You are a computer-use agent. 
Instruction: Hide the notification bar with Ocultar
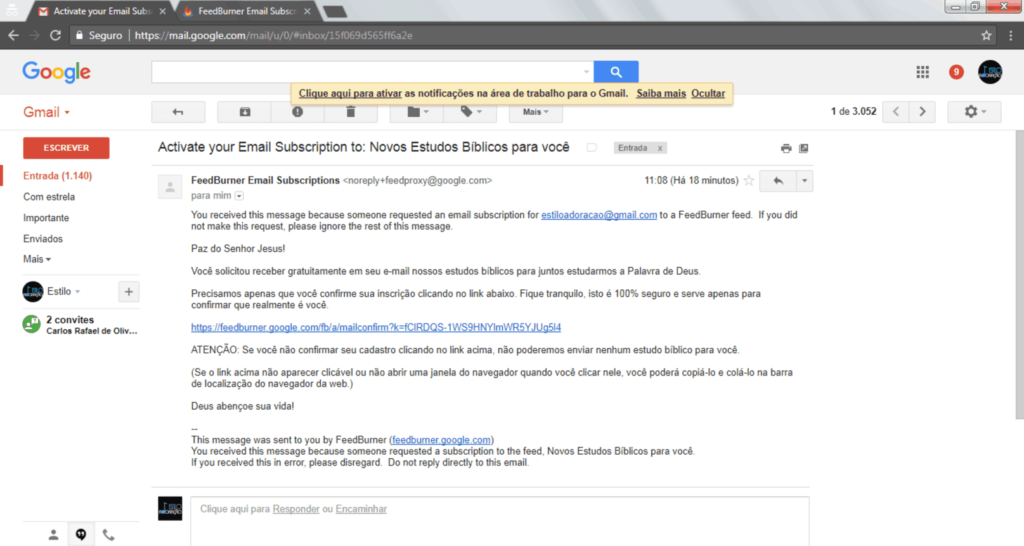(x=708, y=93)
